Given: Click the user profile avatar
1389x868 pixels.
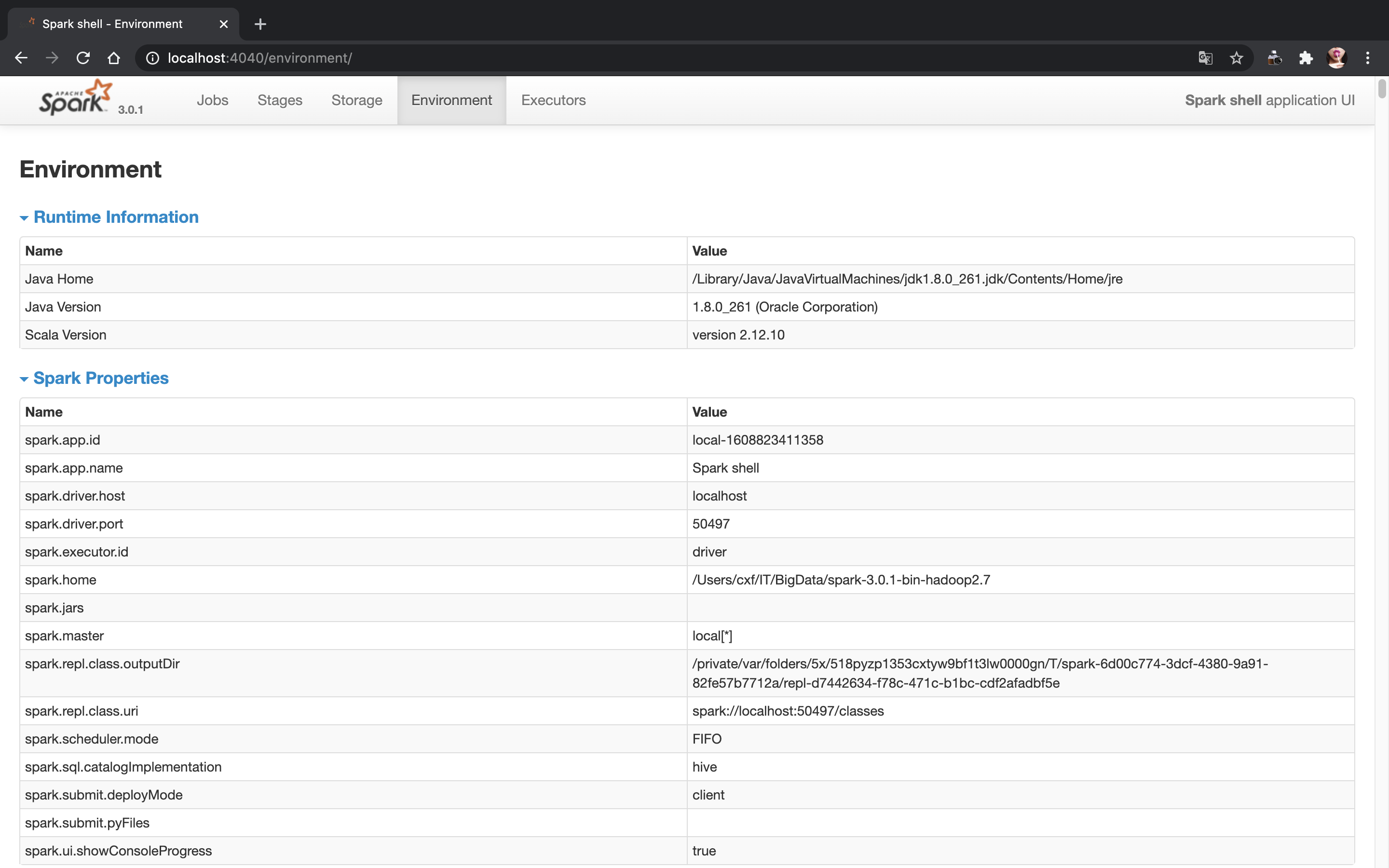Looking at the screenshot, I should click(1337, 58).
